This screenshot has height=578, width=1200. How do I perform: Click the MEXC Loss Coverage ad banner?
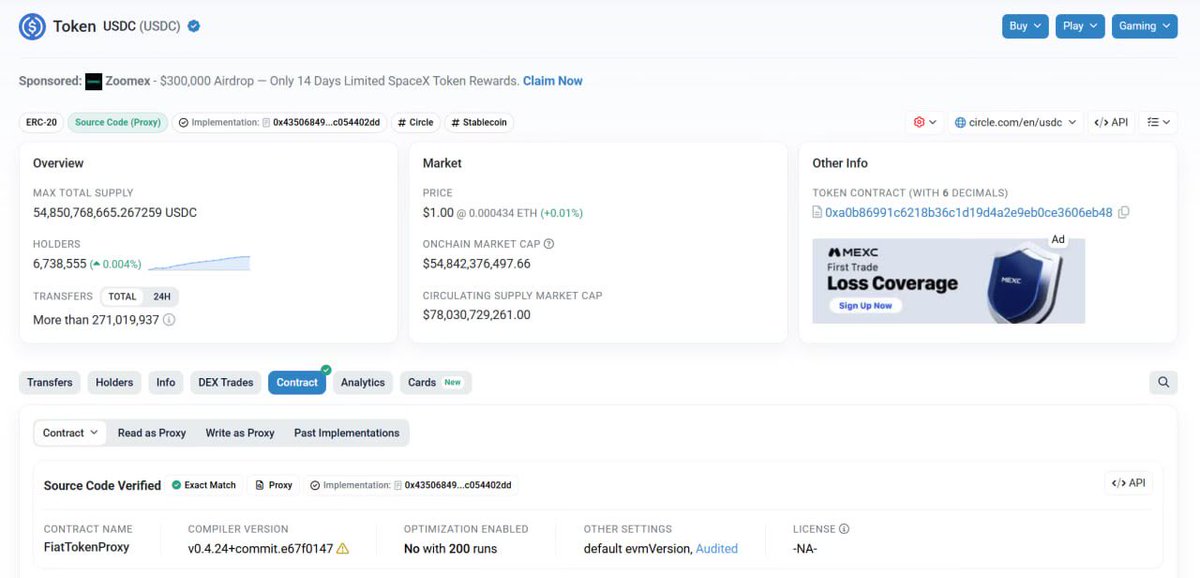click(x=948, y=280)
